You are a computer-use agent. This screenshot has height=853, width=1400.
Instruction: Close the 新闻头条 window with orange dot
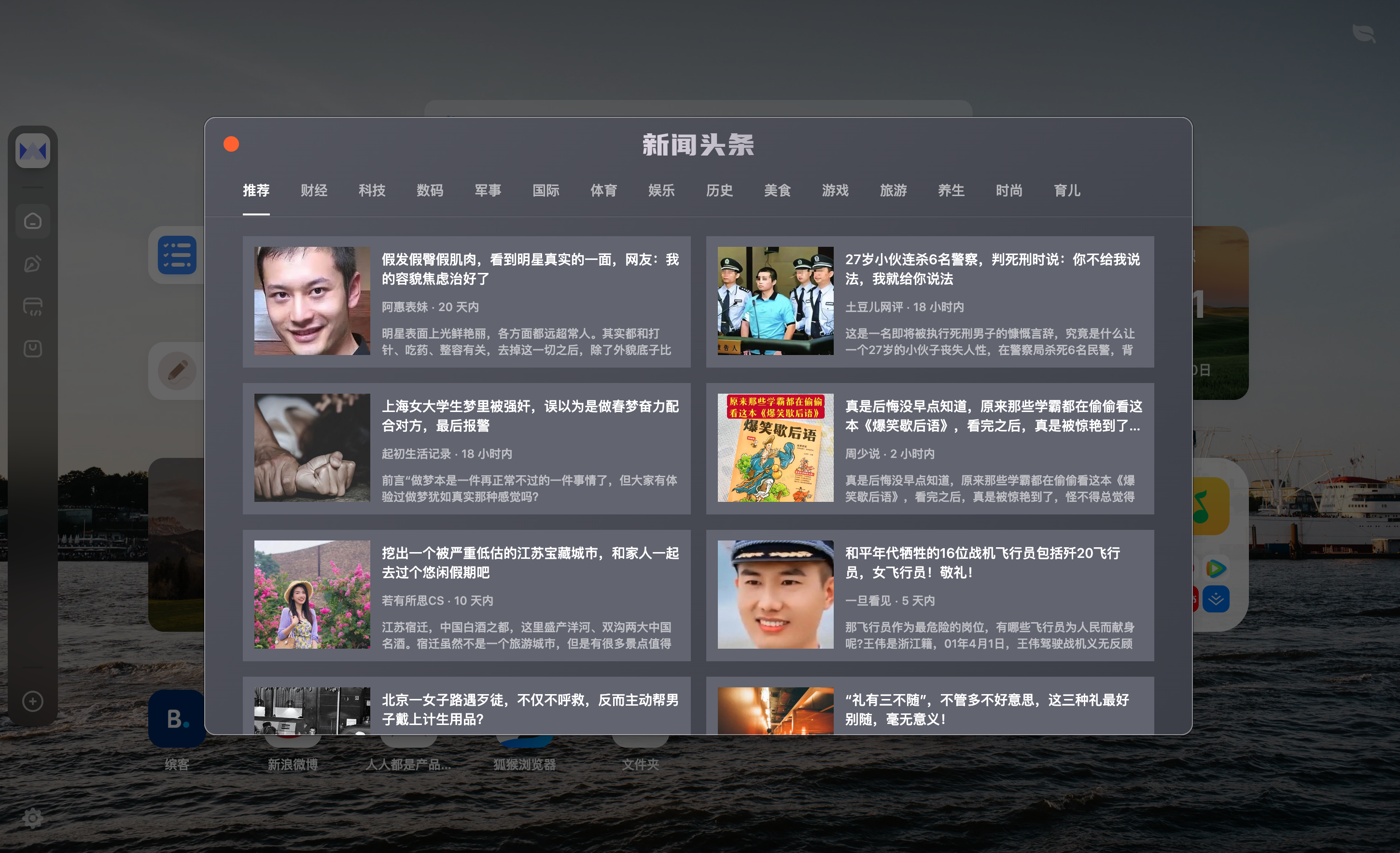[231, 144]
